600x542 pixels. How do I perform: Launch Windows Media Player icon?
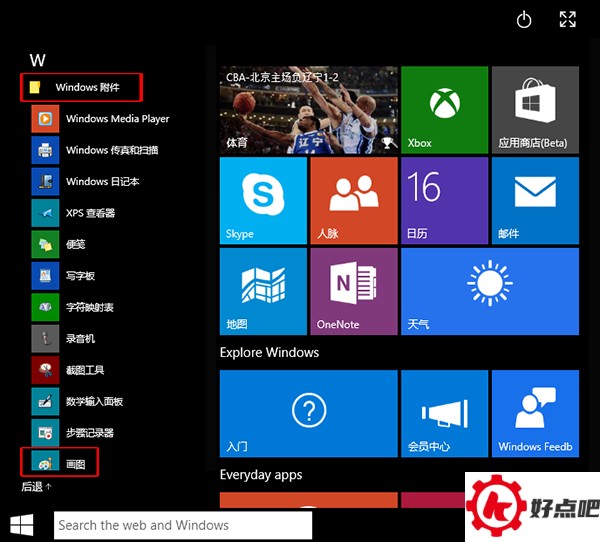pyautogui.click(x=45, y=119)
